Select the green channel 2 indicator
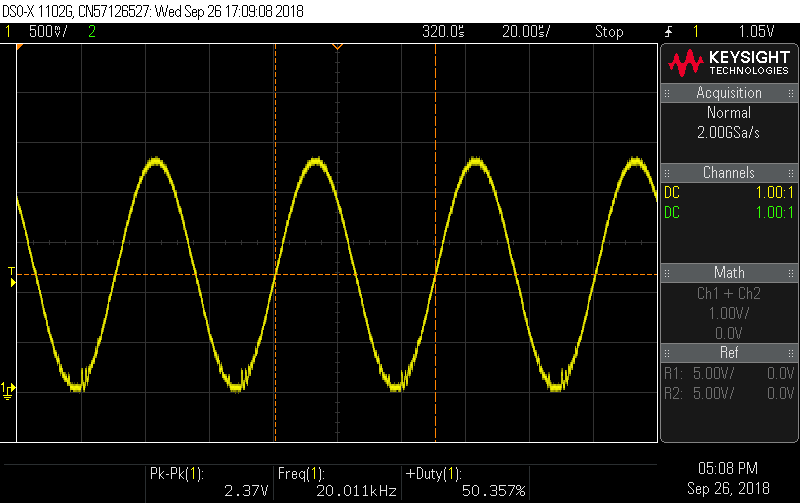800x503 pixels. (x=92, y=32)
